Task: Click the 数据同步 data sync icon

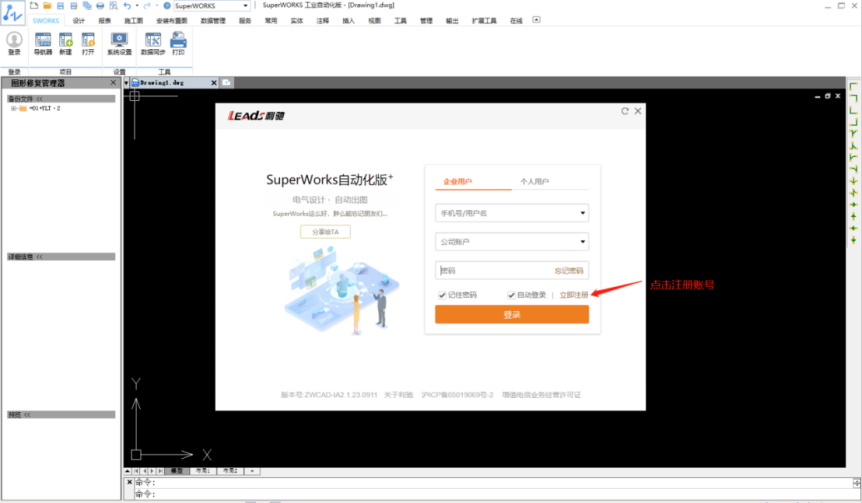Action: tap(153, 41)
